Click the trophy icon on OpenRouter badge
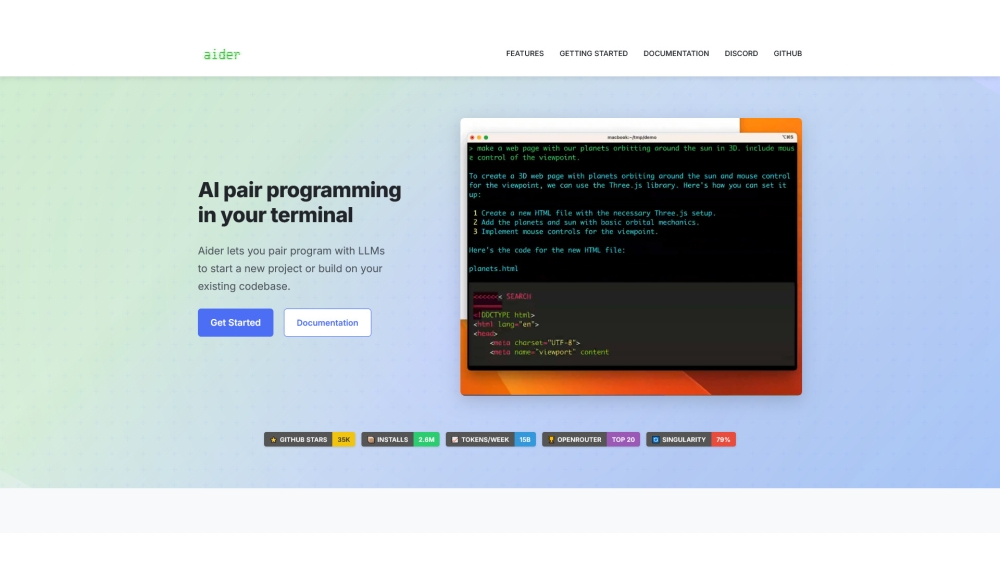The image size is (1000, 563). pos(551,439)
